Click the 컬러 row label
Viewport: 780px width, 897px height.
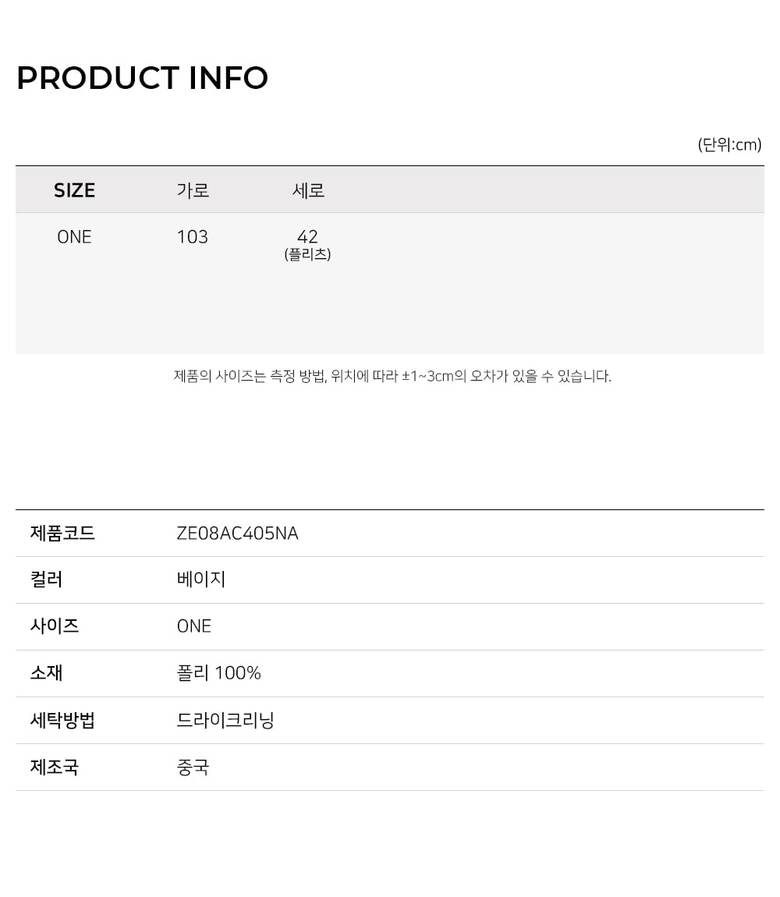click(47, 580)
